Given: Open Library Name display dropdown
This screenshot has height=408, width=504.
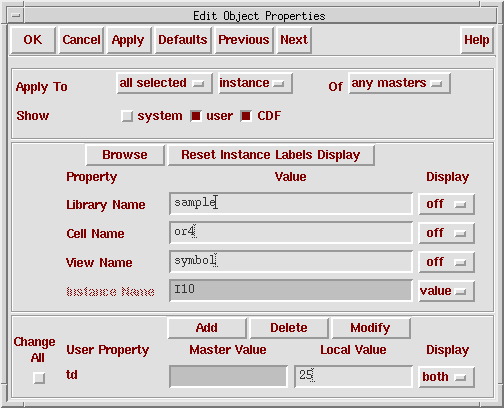Looking at the screenshot, I should coord(446,204).
